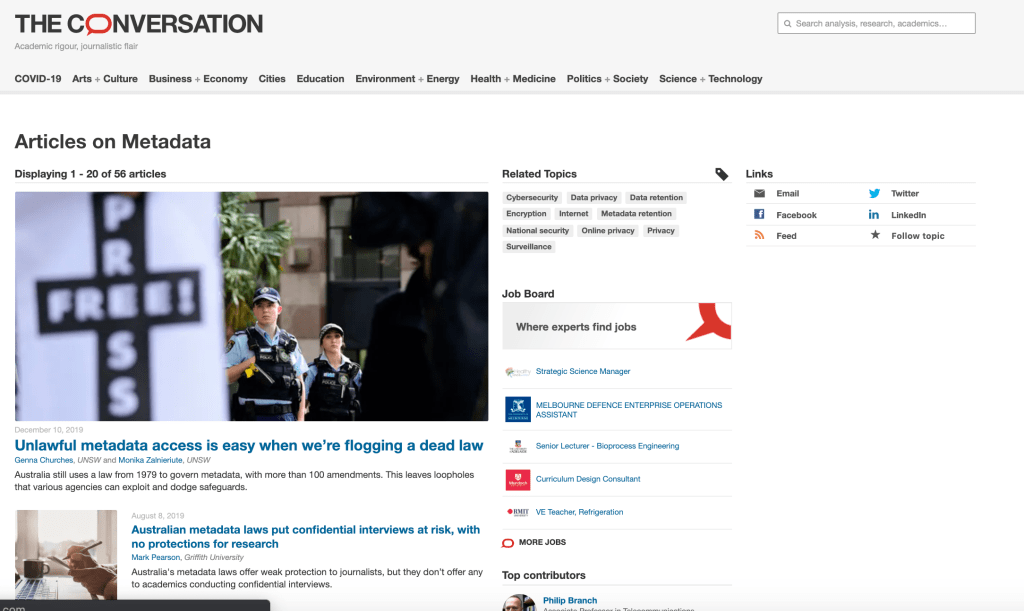Viewport: 1024px width, 611px height.
Task: Open the press freedom police photo thumbnail
Action: click(x=251, y=306)
